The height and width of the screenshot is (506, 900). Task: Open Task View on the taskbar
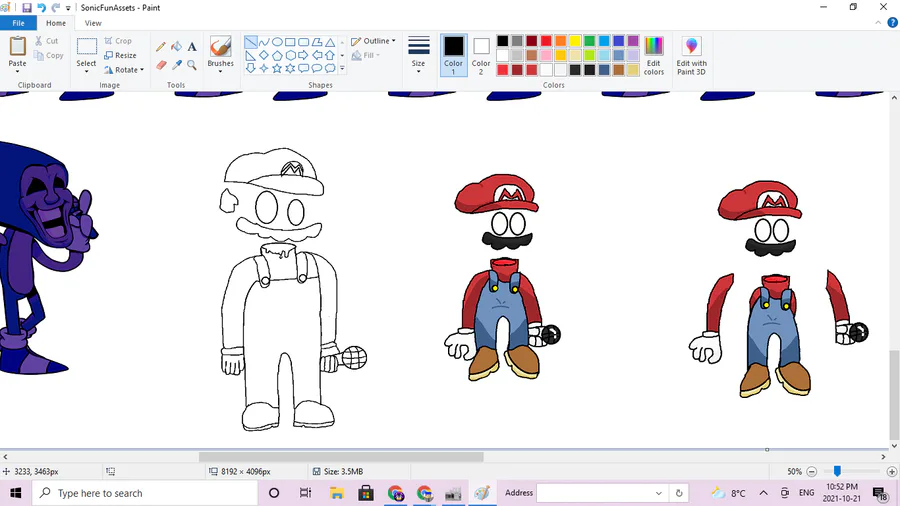coord(305,493)
